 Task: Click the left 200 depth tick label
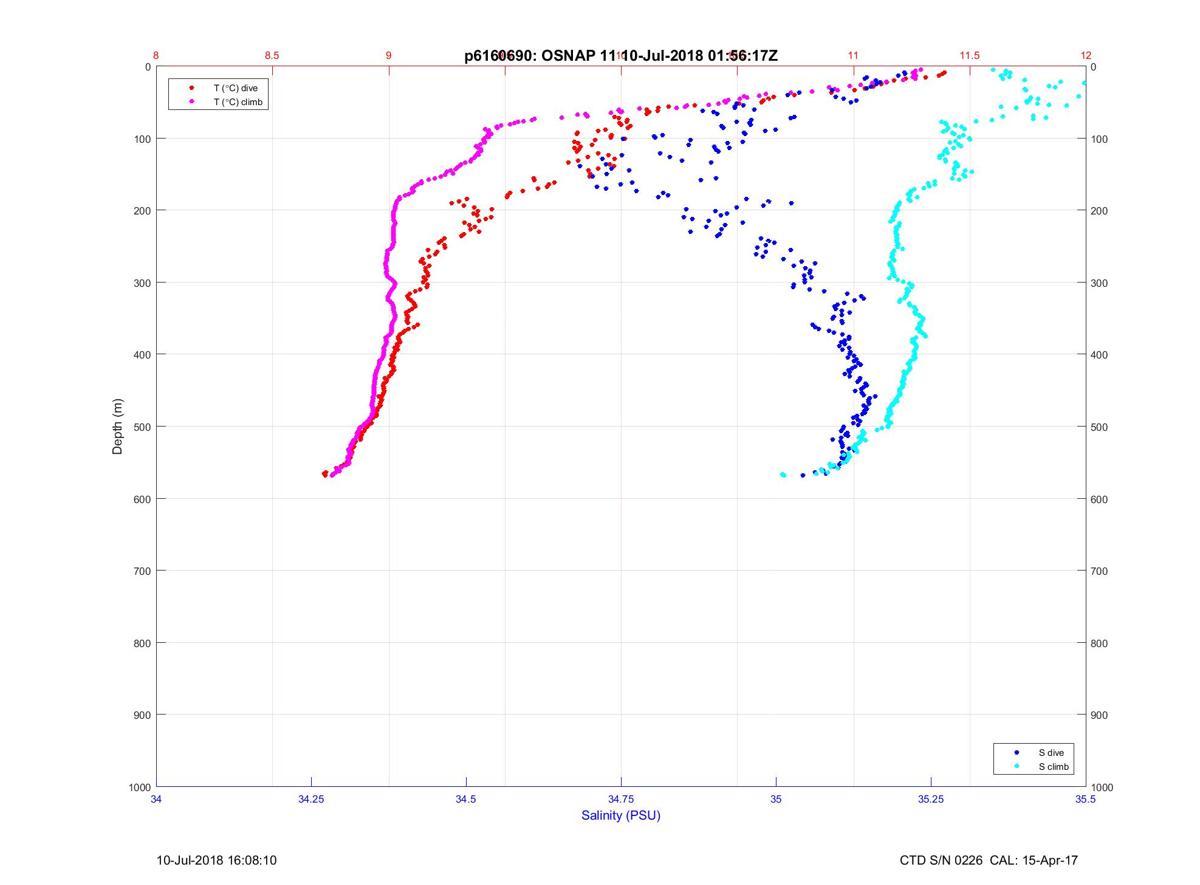(142, 211)
